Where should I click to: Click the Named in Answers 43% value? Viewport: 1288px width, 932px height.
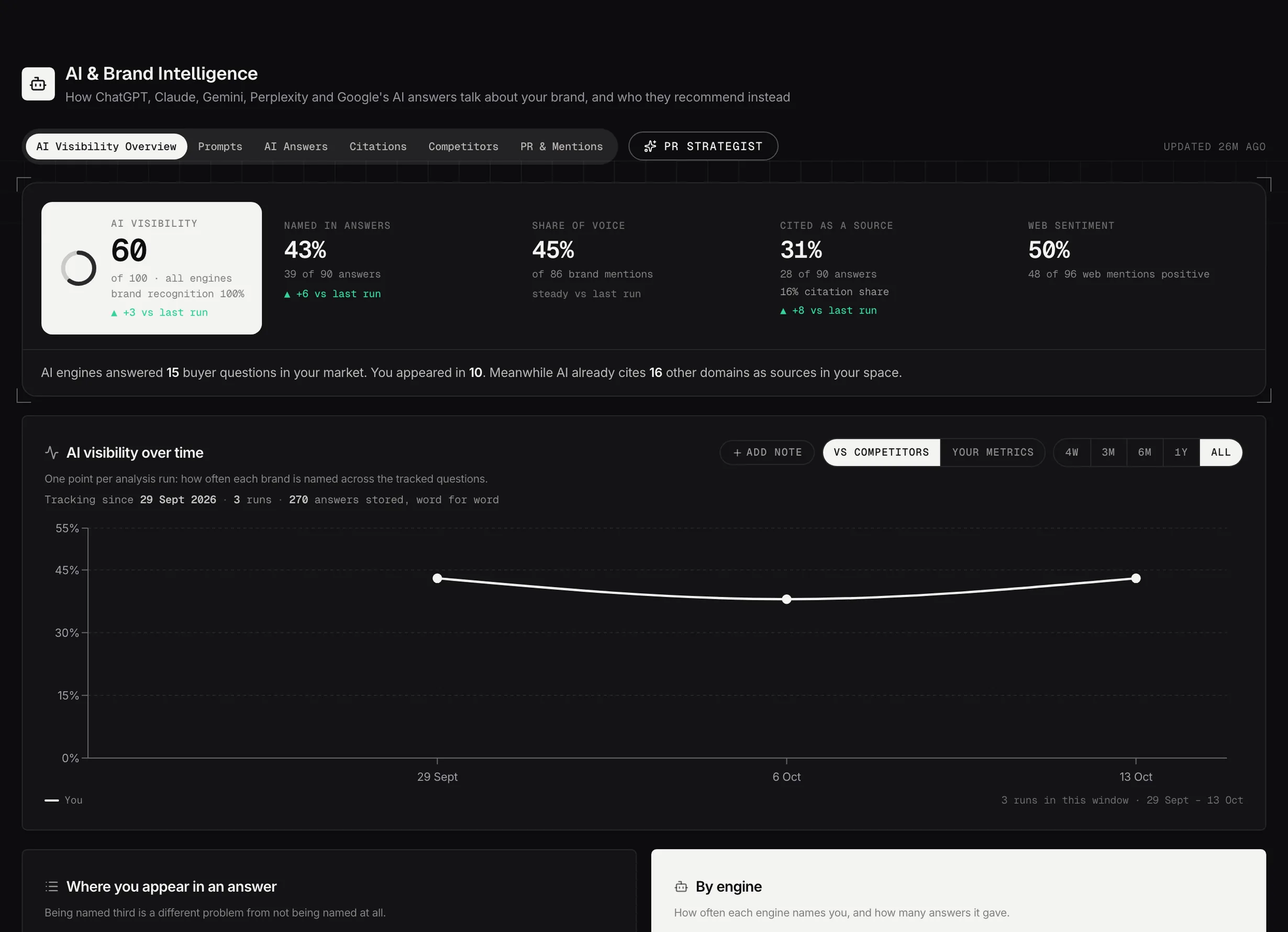pyautogui.click(x=305, y=250)
